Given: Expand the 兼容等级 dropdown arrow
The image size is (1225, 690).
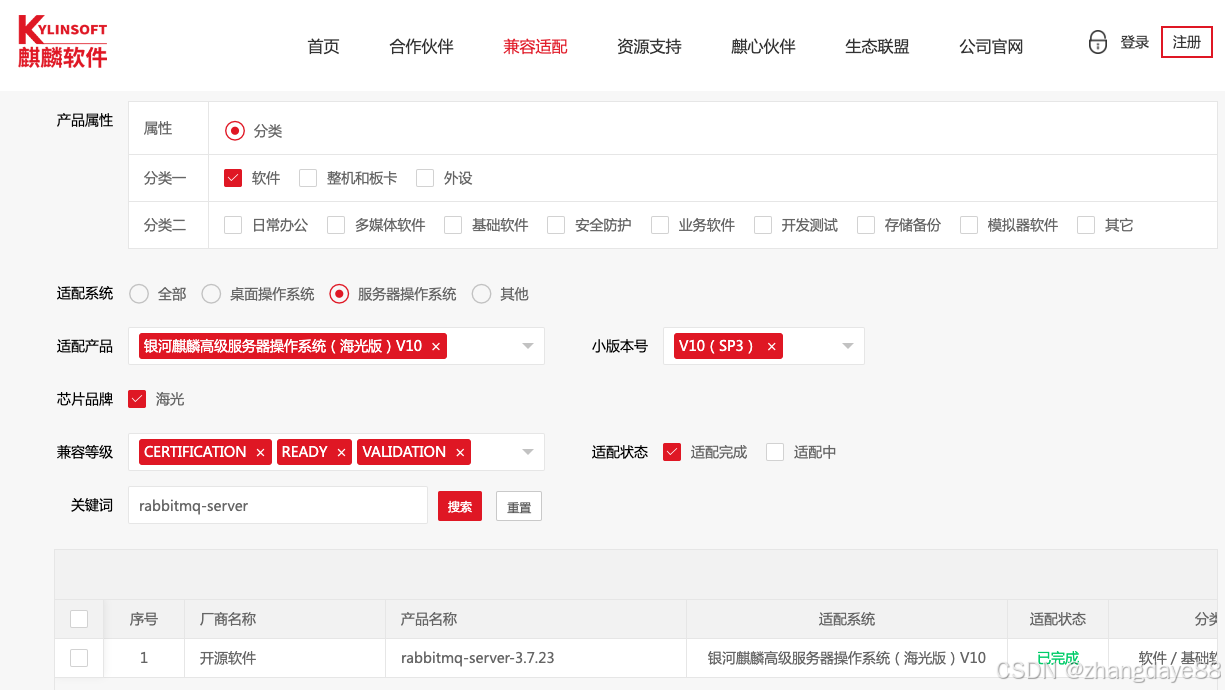Looking at the screenshot, I should point(528,452).
